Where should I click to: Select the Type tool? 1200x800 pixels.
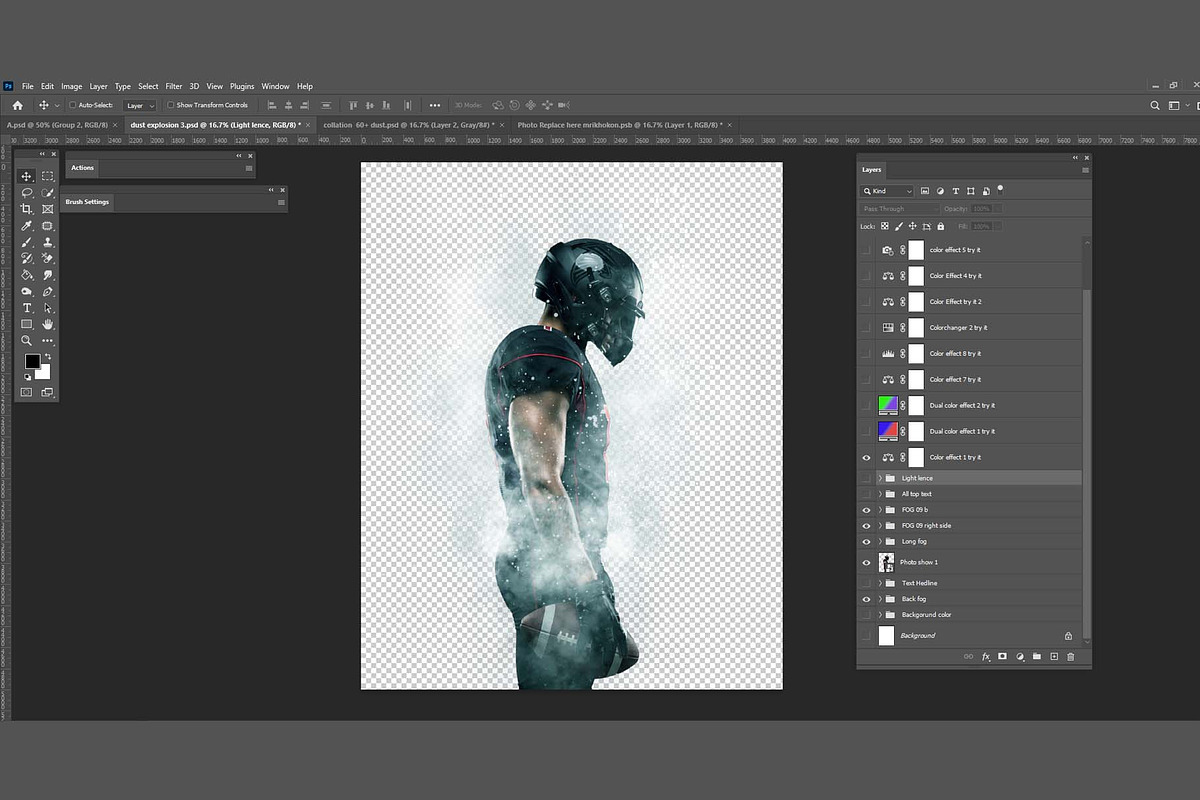[27, 308]
